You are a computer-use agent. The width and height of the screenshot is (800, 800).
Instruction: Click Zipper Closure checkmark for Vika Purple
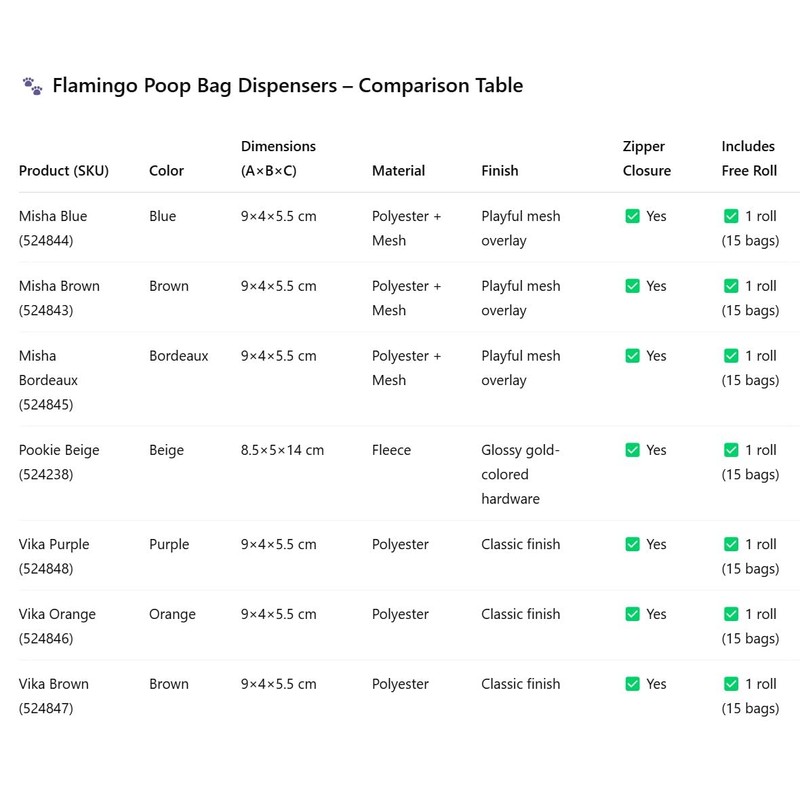pos(632,544)
